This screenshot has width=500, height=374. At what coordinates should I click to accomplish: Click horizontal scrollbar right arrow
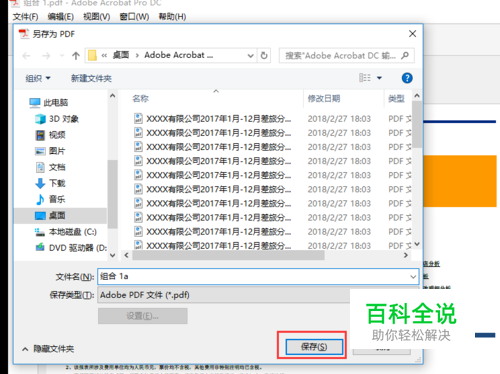pyautogui.click(x=406, y=255)
